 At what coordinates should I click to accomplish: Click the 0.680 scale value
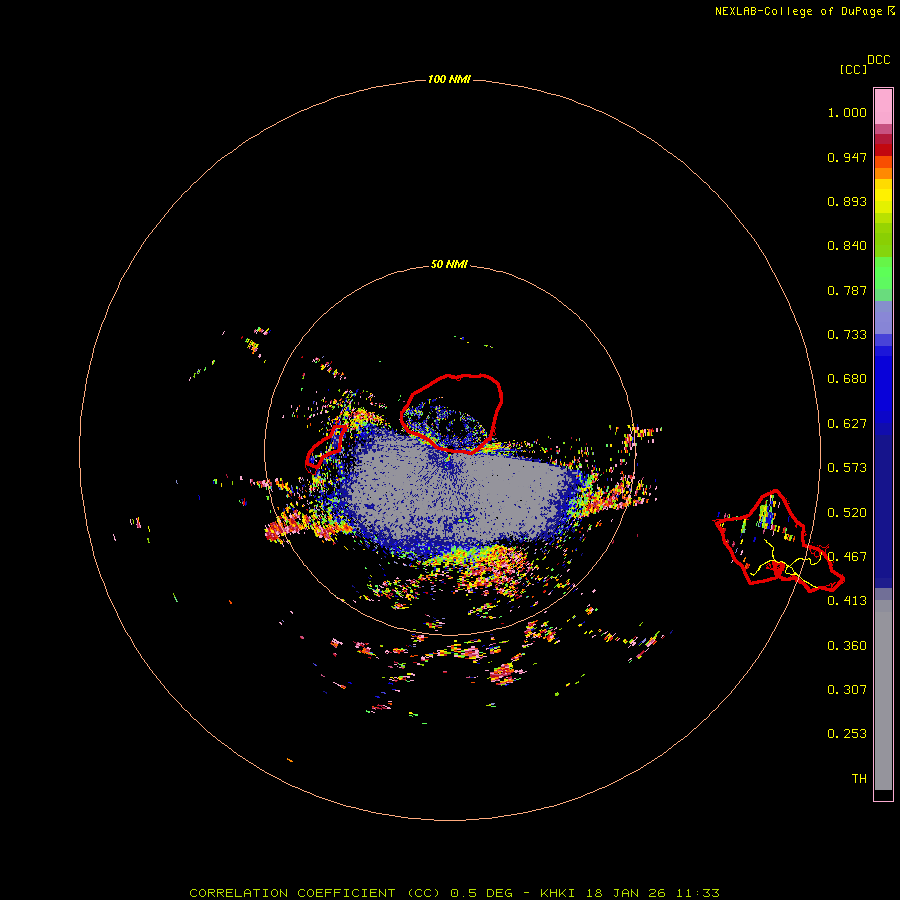coord(847,379)
